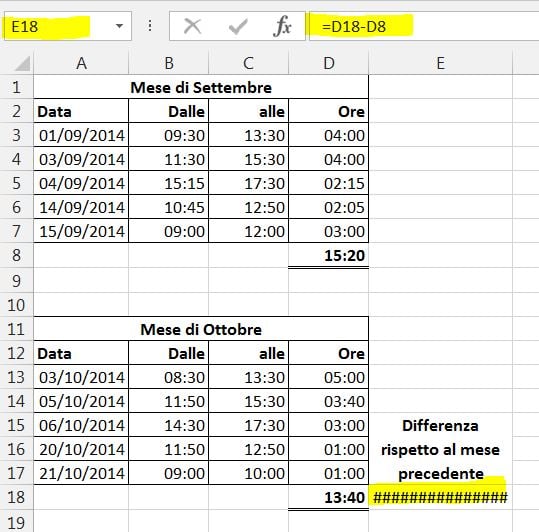
Task: Open Insert Function fx dialog
Action: pyautogui.click(x=282, y=26)
